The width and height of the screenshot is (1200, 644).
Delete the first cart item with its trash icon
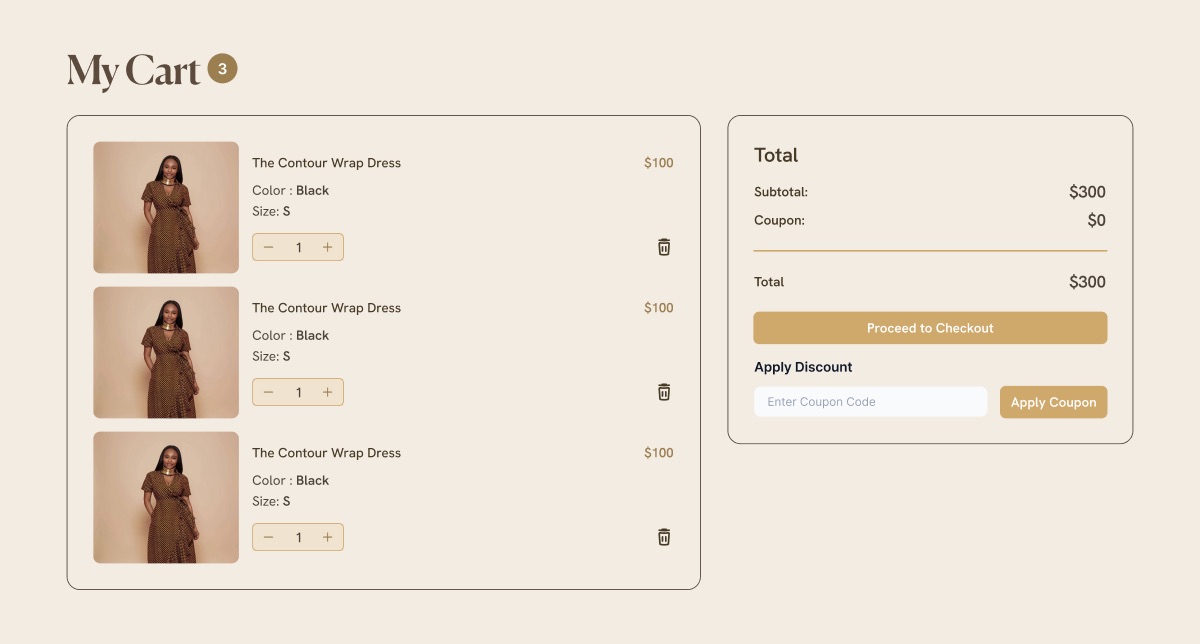tap(664, 247)
